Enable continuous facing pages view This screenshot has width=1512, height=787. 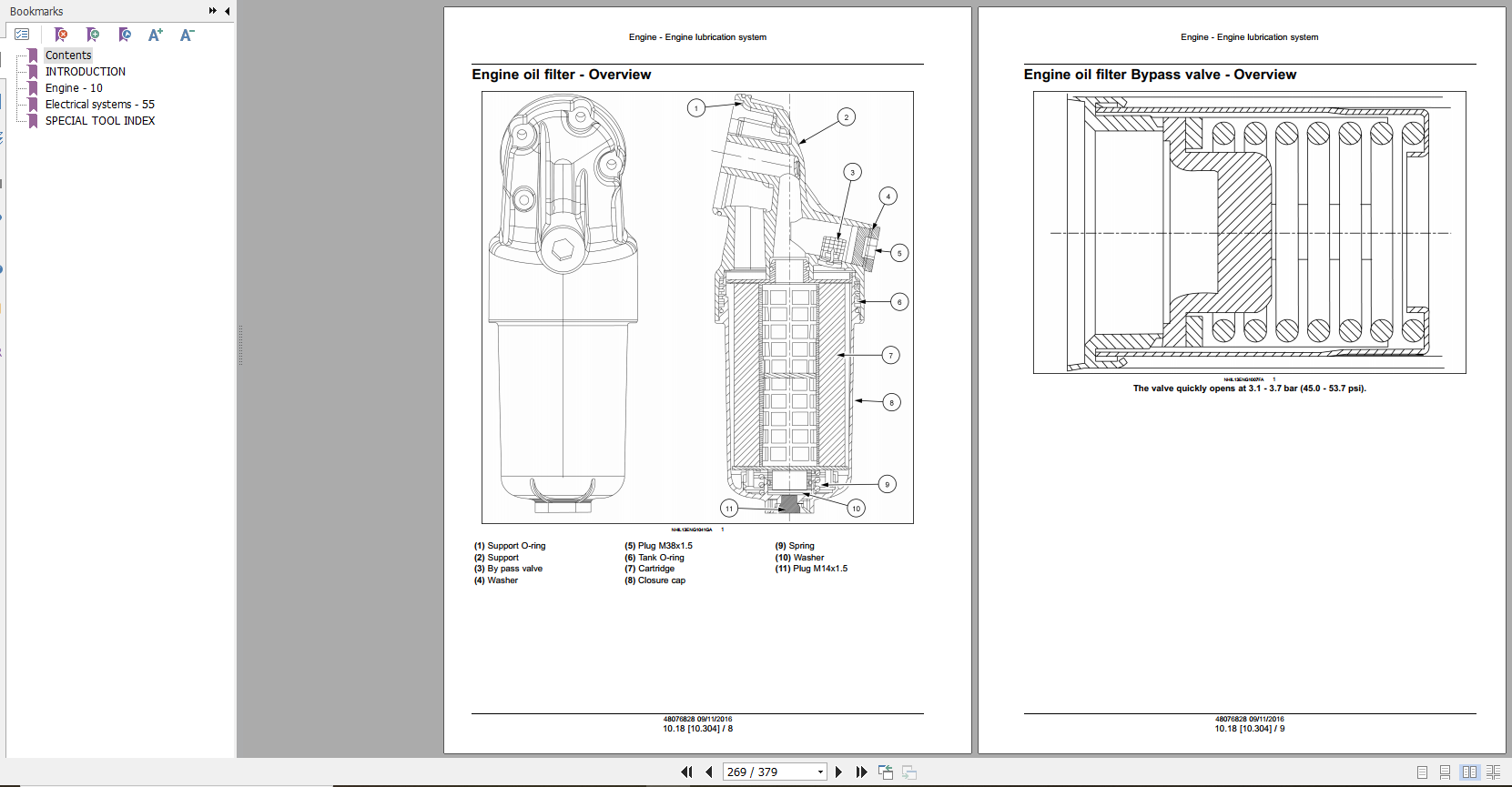(x=1493, y=772)
